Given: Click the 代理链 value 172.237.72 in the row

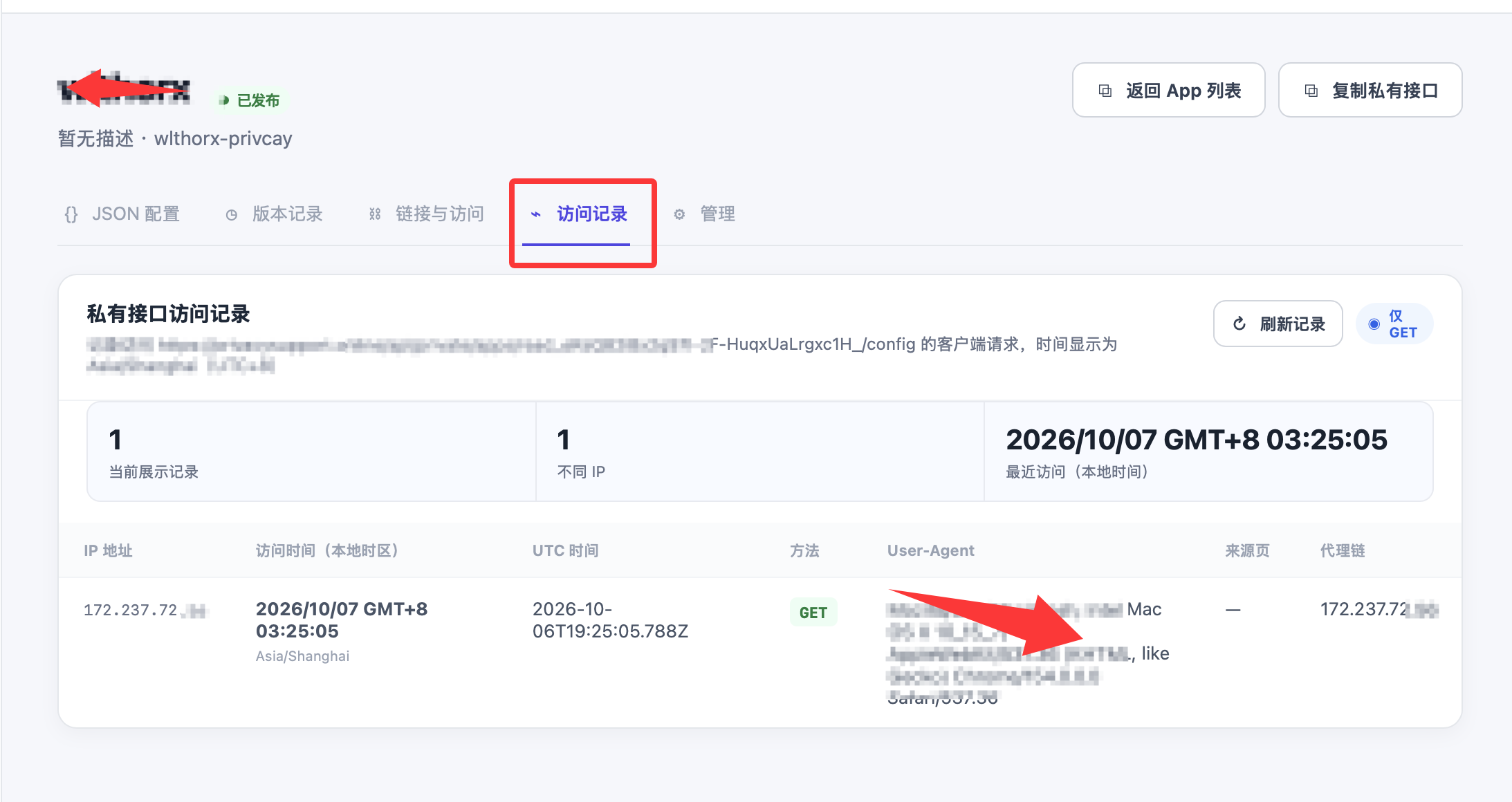Looking at the screenshot, I should click(x=1379, y=609).
